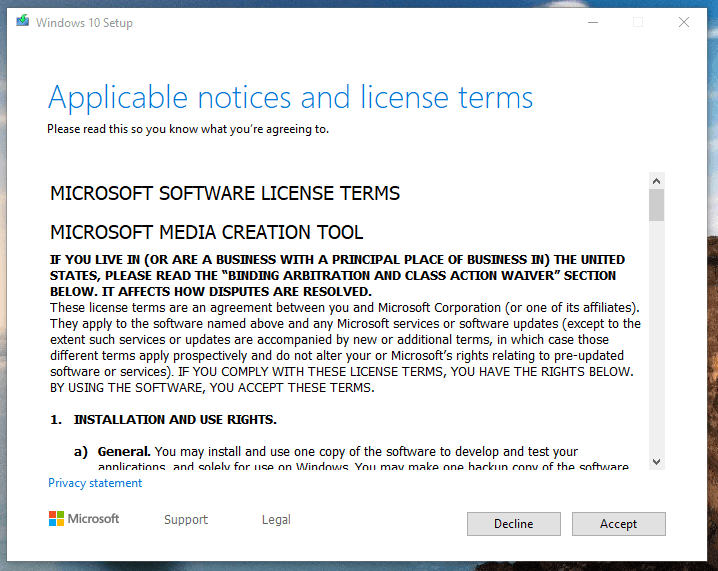718x571 pixels.
Task: Click 'BY USING THE SOFTWARE, YOU ACCEPT' line
Action: click(212, 388)
